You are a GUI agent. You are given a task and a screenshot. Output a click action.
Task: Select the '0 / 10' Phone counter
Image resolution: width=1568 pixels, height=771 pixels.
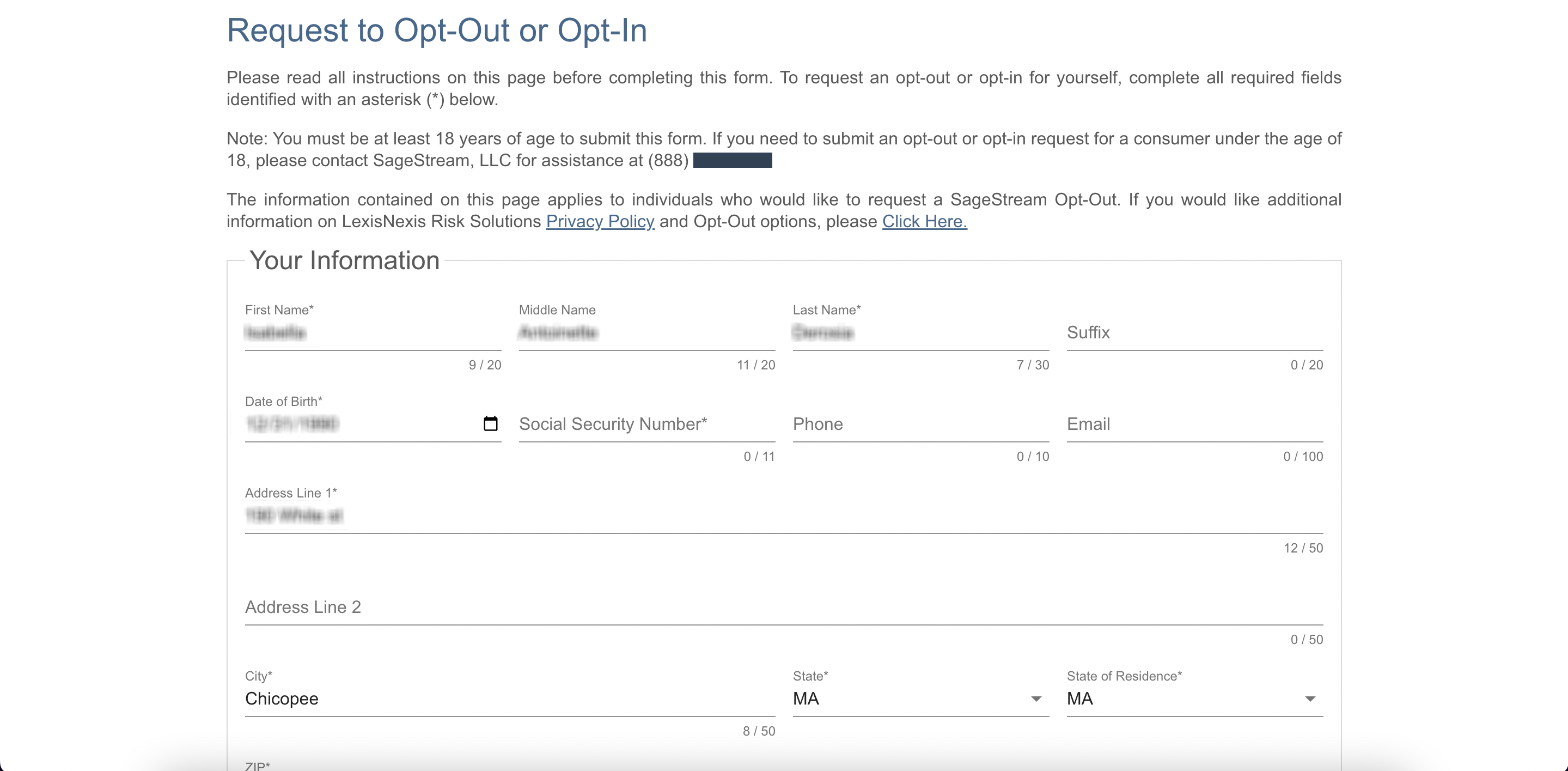(x=1032, y=456)
